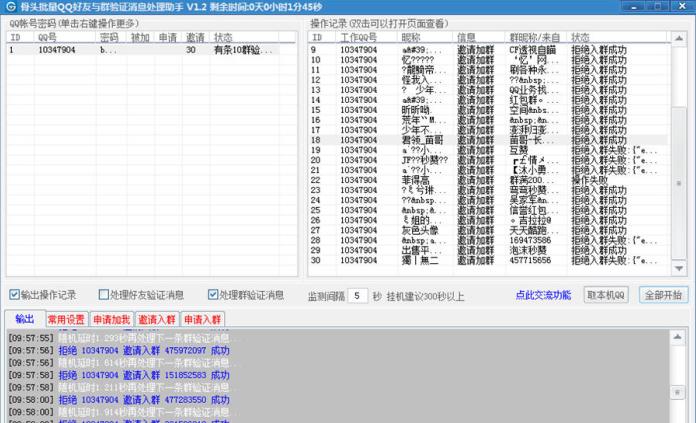
Task: Enable the 处理好友验证消息 checkbox
Action: [103, 295]
